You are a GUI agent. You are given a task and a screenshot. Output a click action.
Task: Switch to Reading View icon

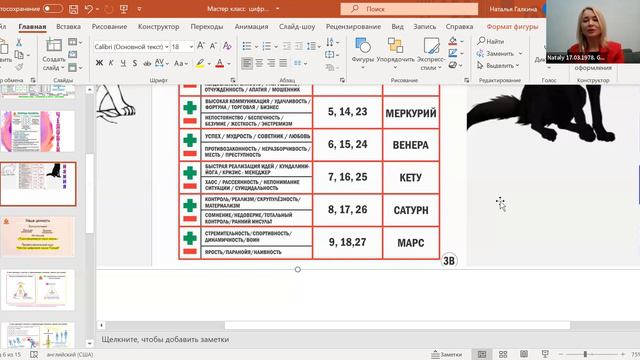524,354
